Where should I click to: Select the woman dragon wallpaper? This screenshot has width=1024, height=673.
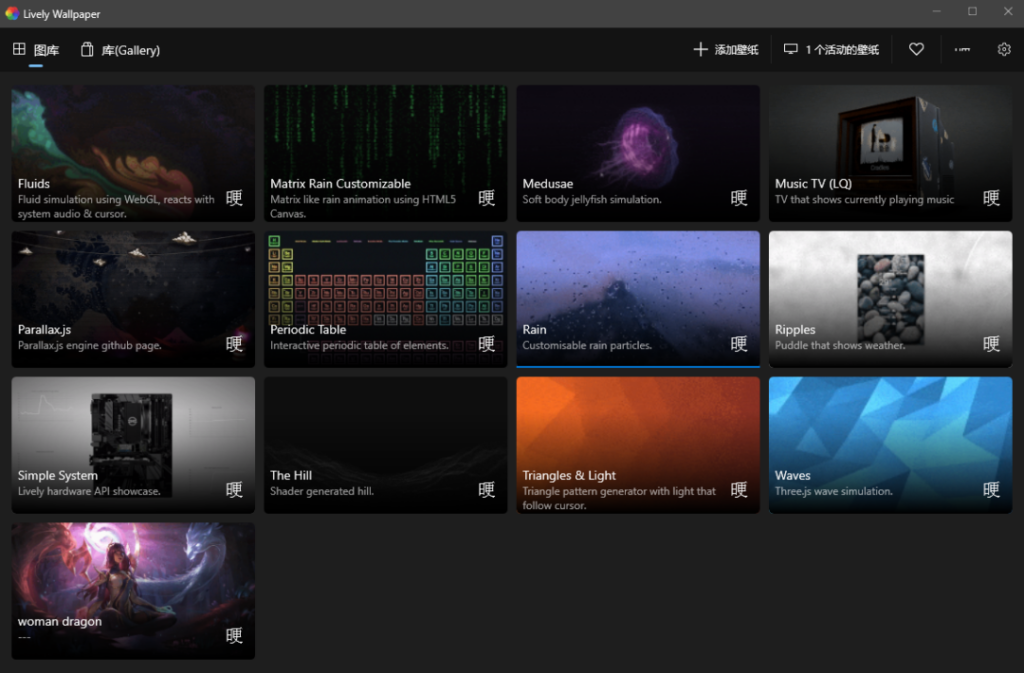click(x=133, y=591)
